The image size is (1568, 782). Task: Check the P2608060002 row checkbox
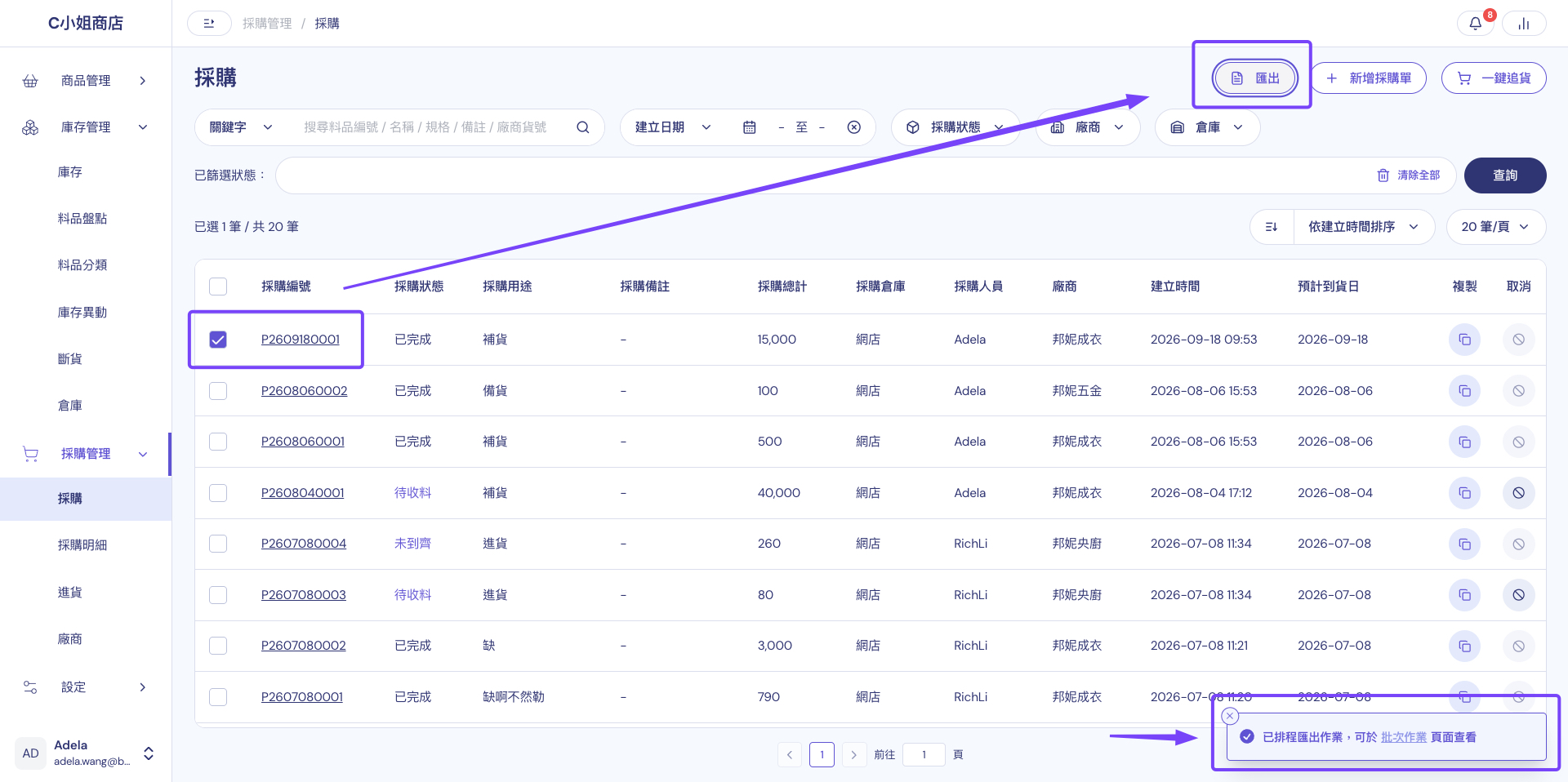click(218, 391)
